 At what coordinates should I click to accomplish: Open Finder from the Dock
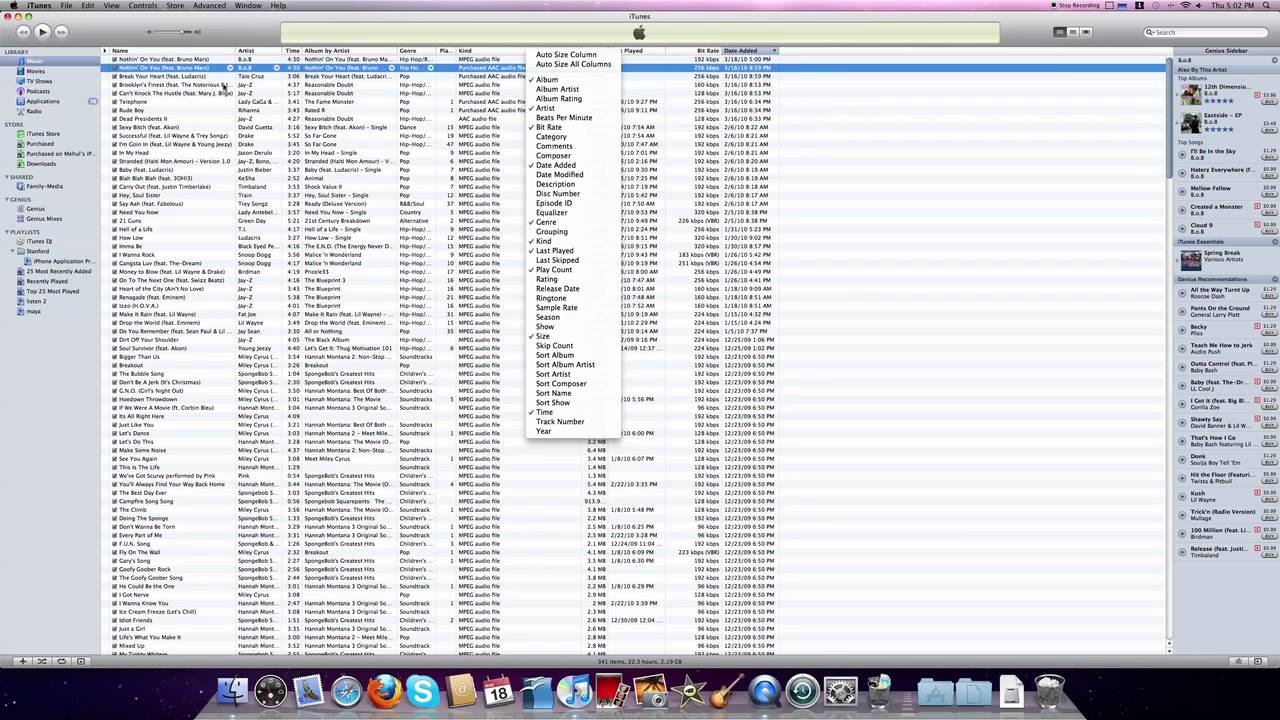point(232,690)
